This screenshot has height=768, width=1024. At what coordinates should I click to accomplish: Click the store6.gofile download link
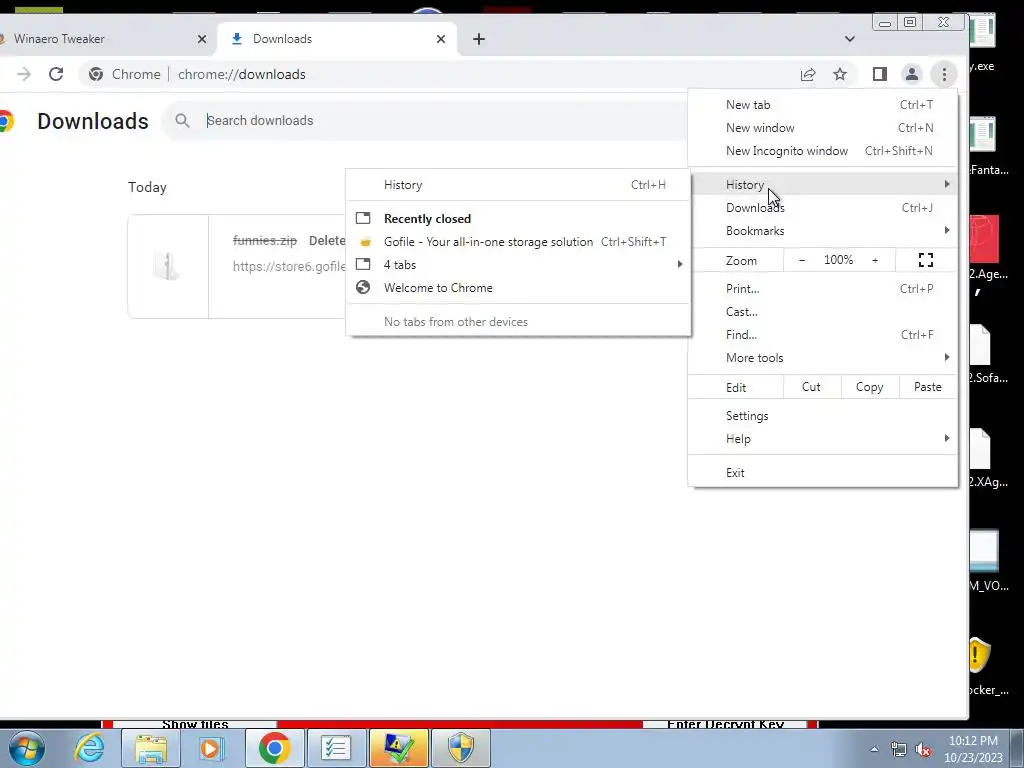click(x=289, y=266)
